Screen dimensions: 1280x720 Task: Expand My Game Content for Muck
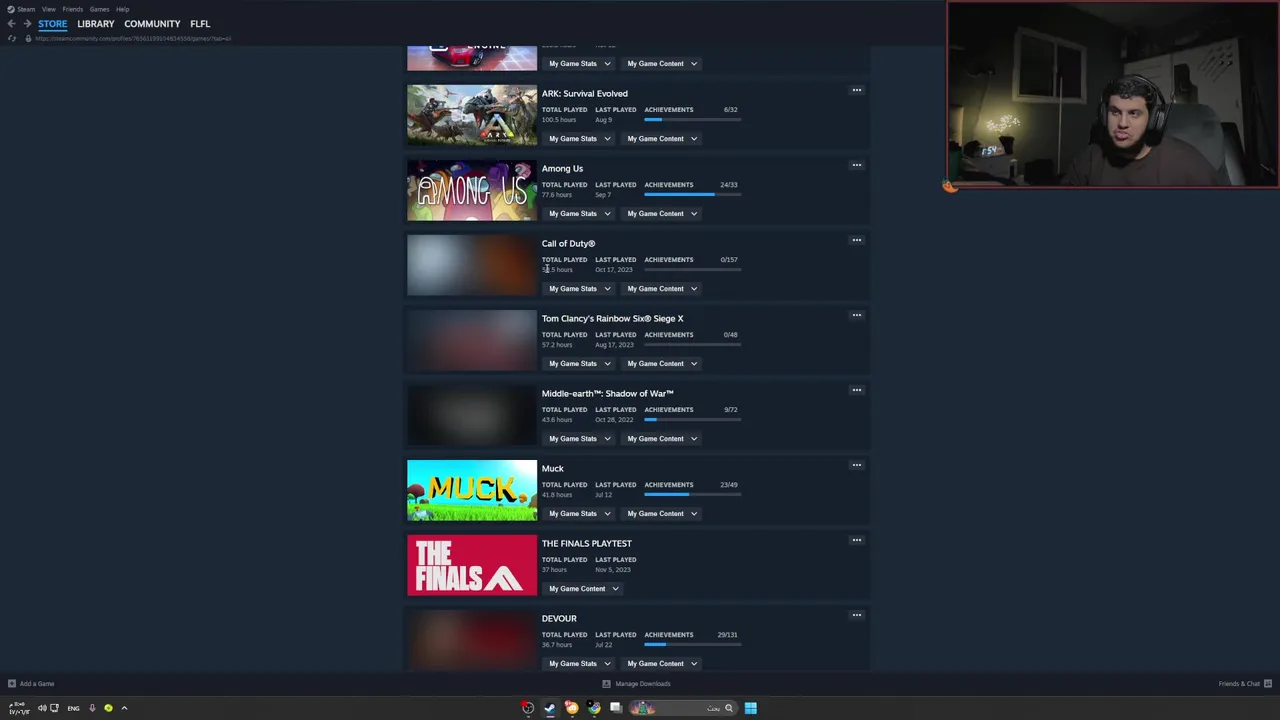point(662,514)
